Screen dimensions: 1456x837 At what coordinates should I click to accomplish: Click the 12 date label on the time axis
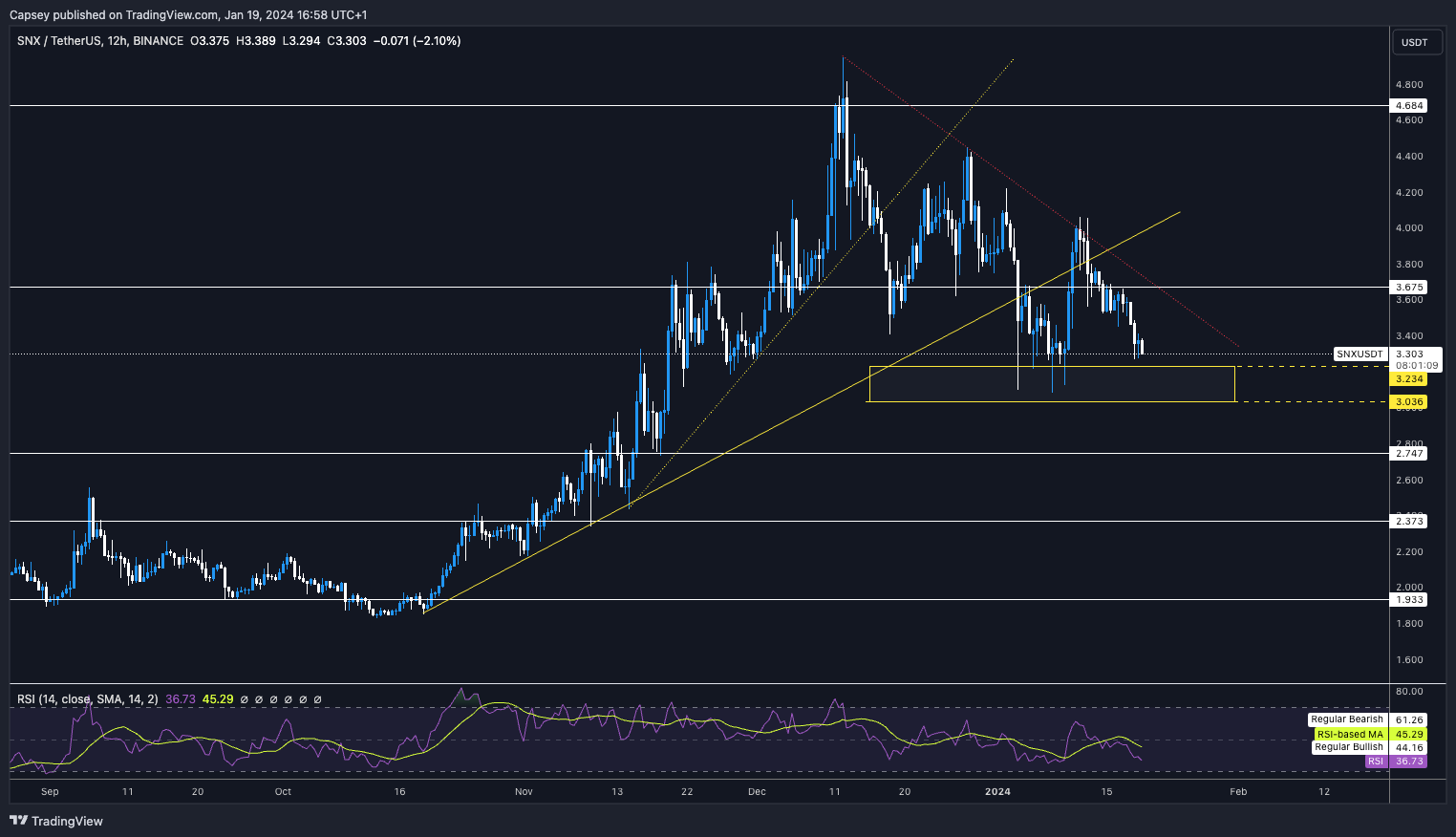pos(1324,792)
